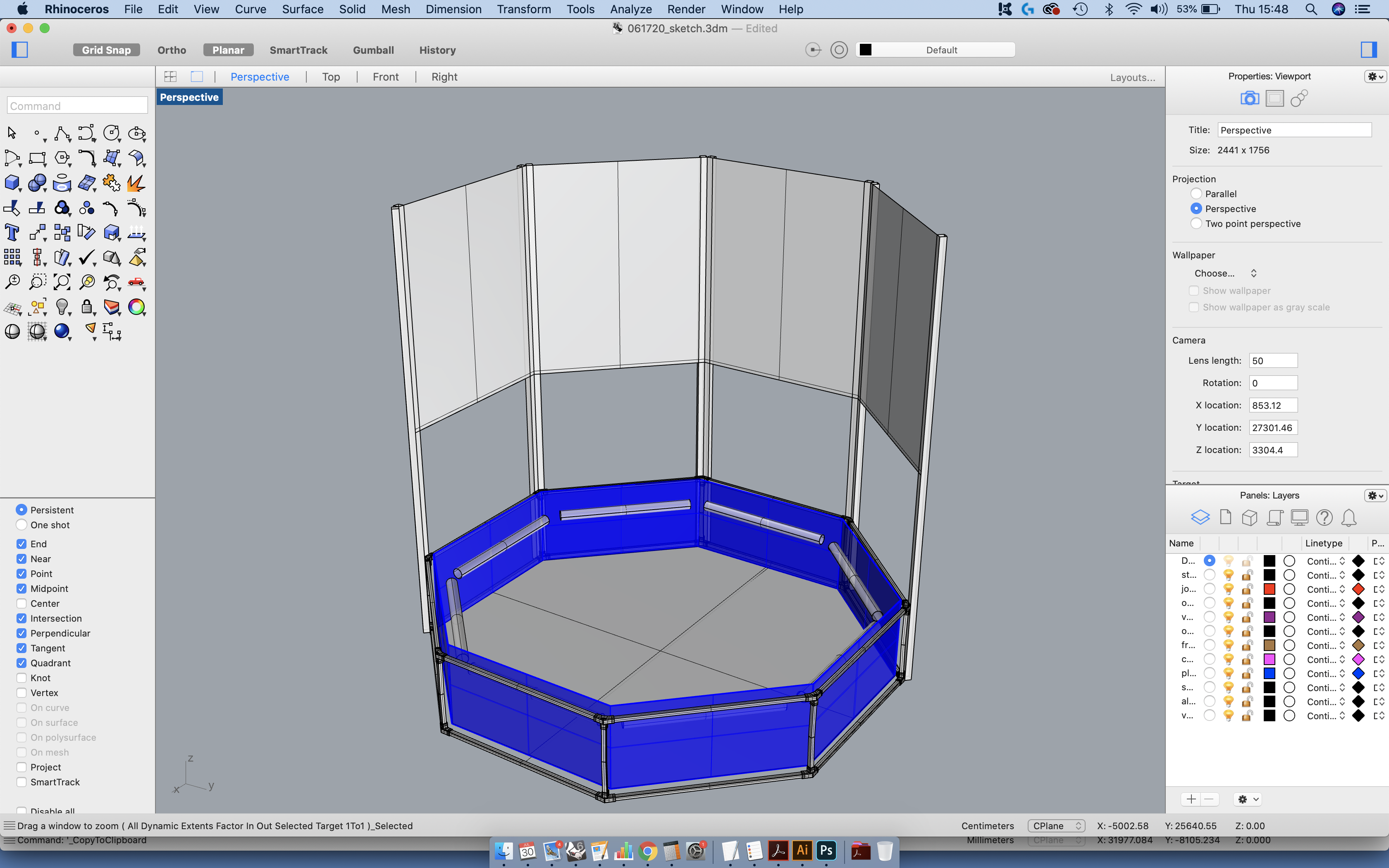The height and width of the screenshot is (868, 1389).
Task: Select Parallel projection radio button
Action: click(1196, 194)
